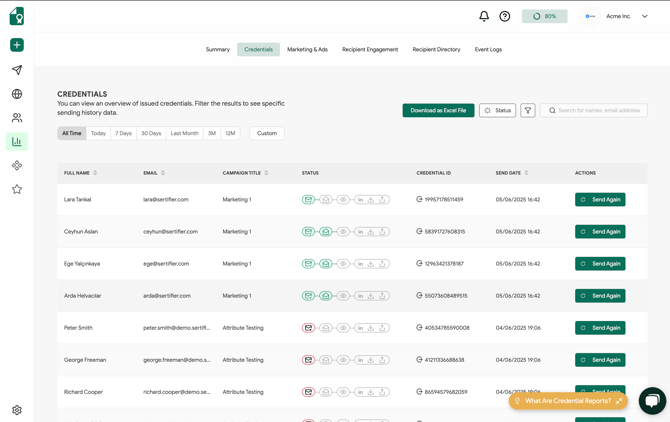The height and width of the screenshot is (422, 670).
Task: Click the star icon in left sidebar
Action: pos(17,189)
